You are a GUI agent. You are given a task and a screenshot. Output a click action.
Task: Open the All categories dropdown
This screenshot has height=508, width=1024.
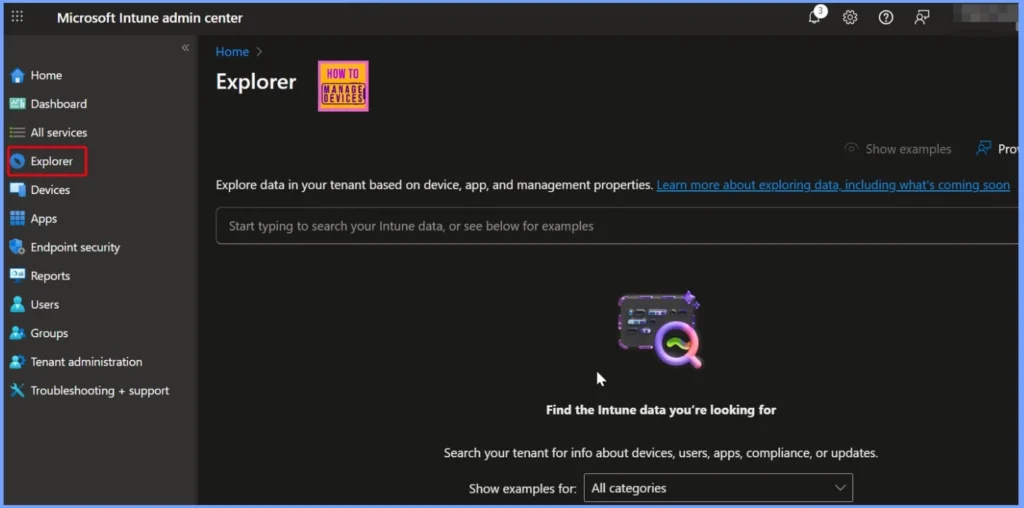(x=718, y=488)
